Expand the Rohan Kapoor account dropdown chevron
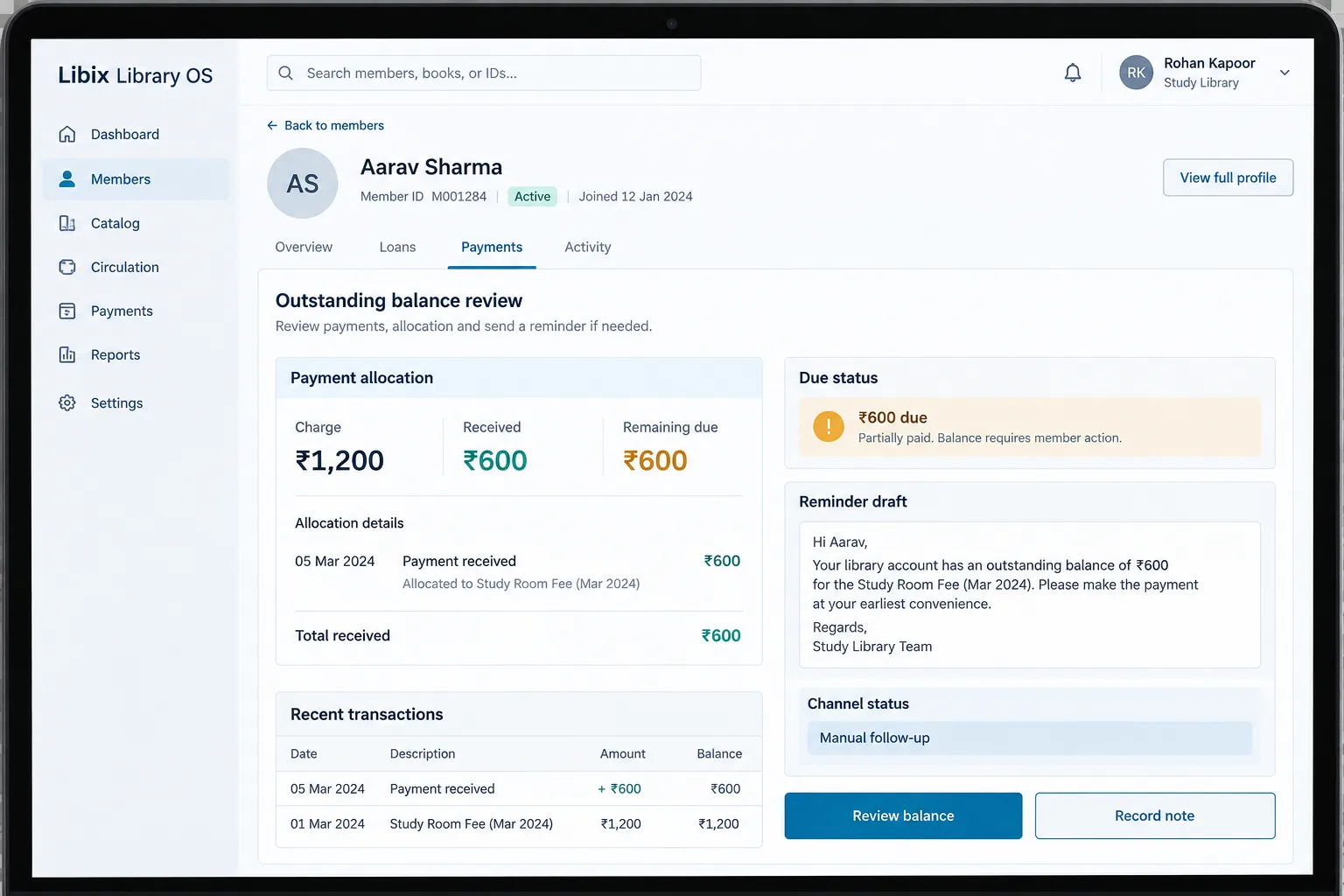1344x896 pixels. click(1284, 73)
